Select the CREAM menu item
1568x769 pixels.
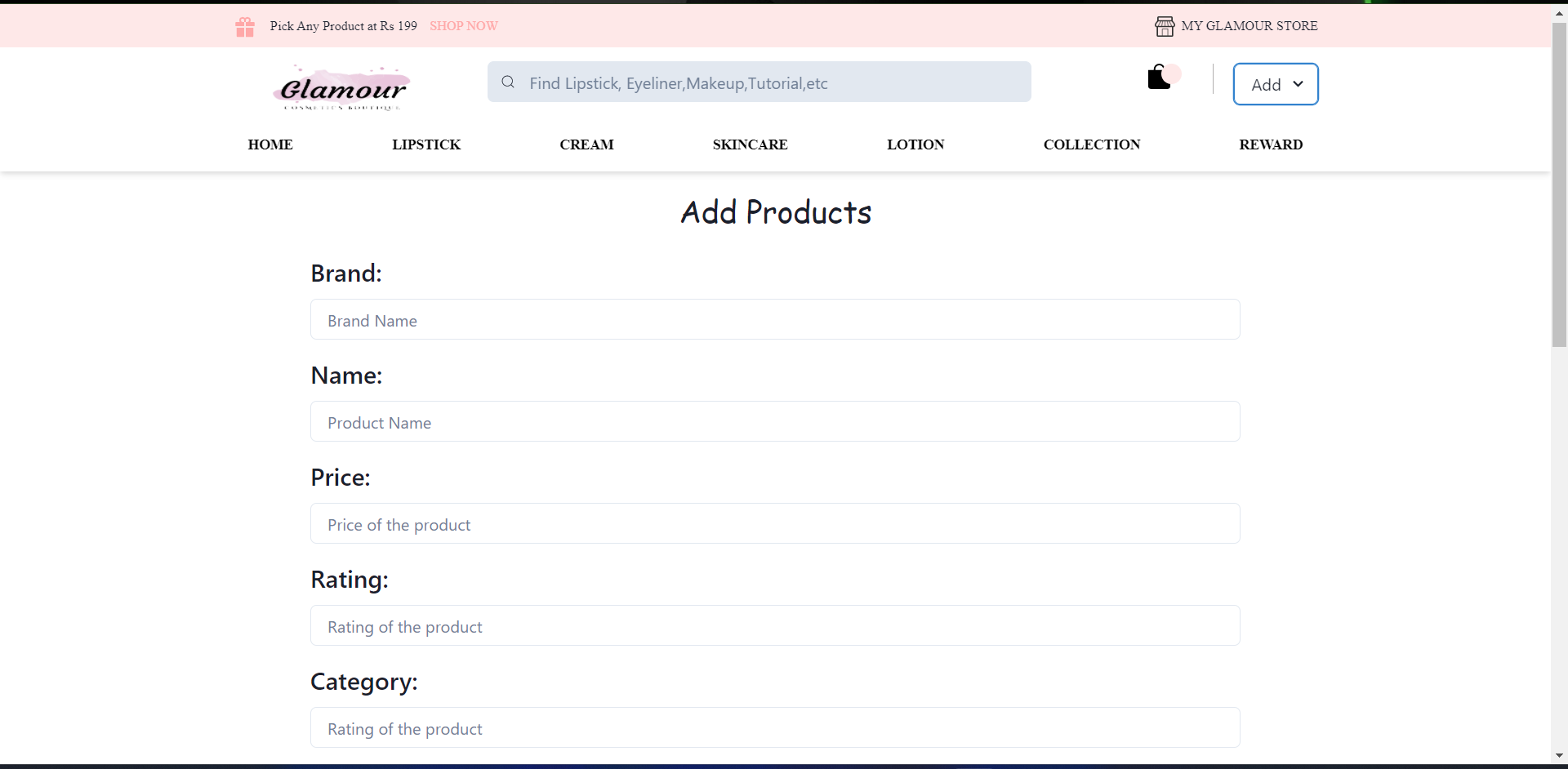coord(586,144)
